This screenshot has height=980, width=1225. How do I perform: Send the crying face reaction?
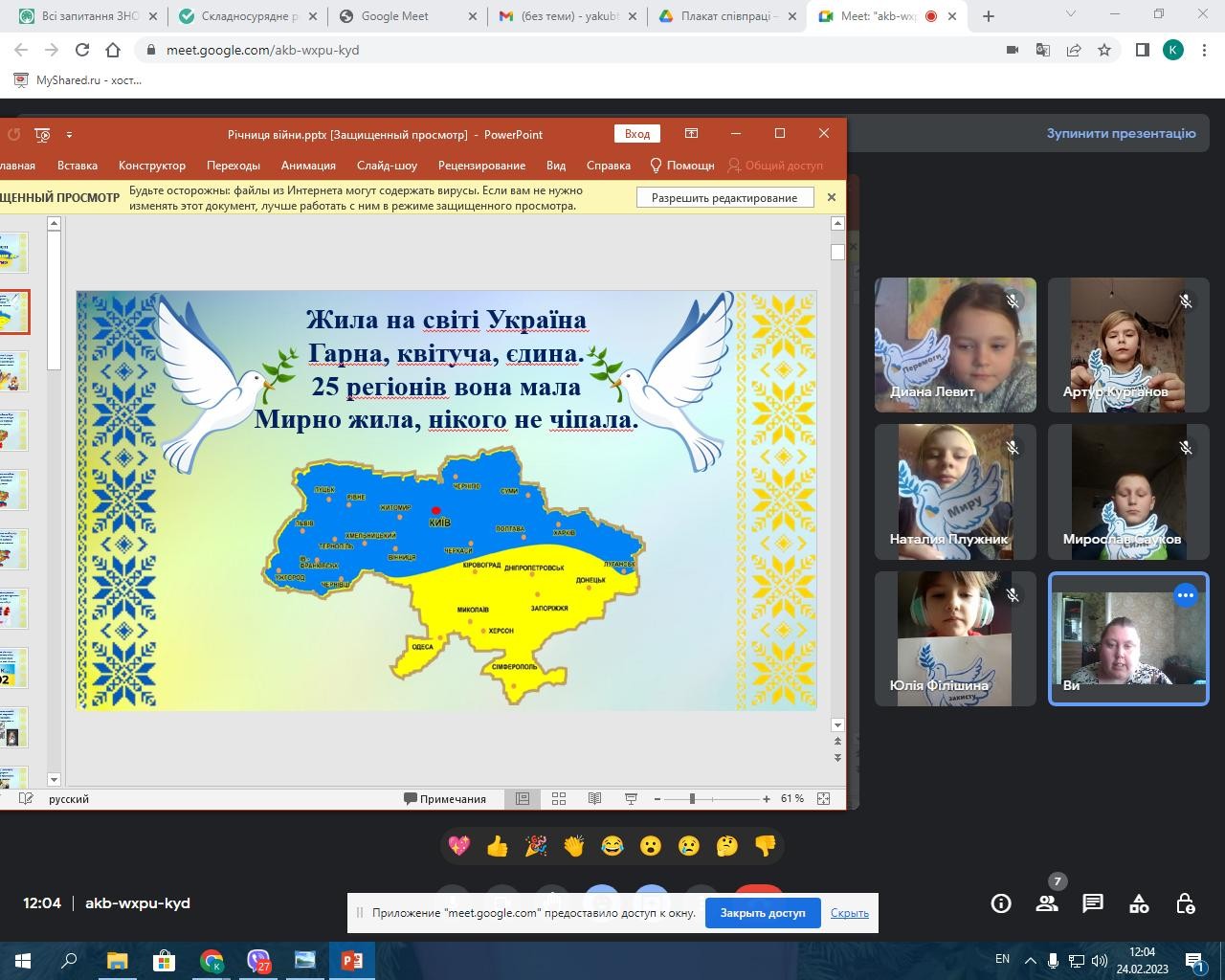click(689, 846)
